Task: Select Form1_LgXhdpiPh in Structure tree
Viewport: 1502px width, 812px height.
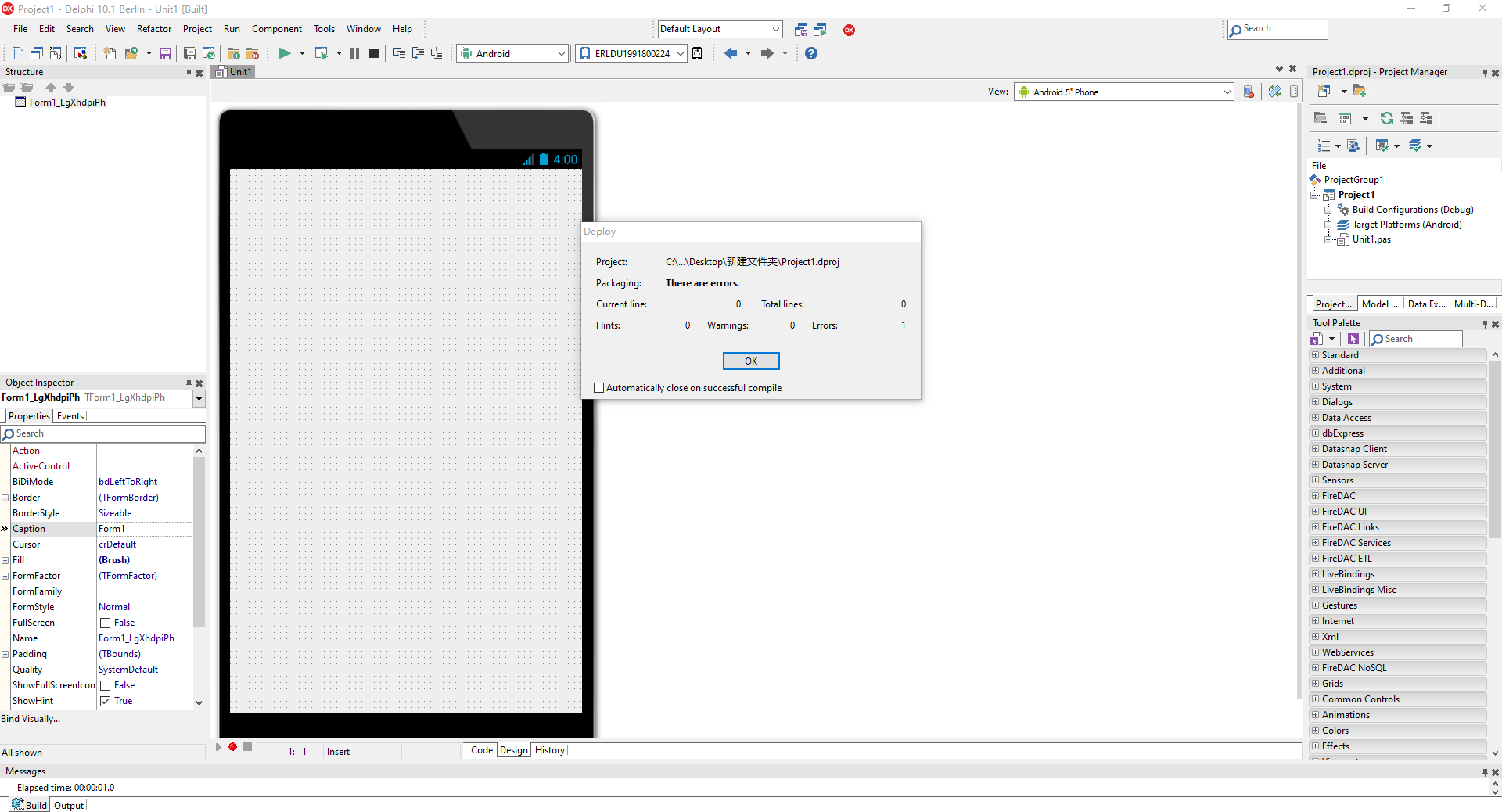Action: (67, 102)
